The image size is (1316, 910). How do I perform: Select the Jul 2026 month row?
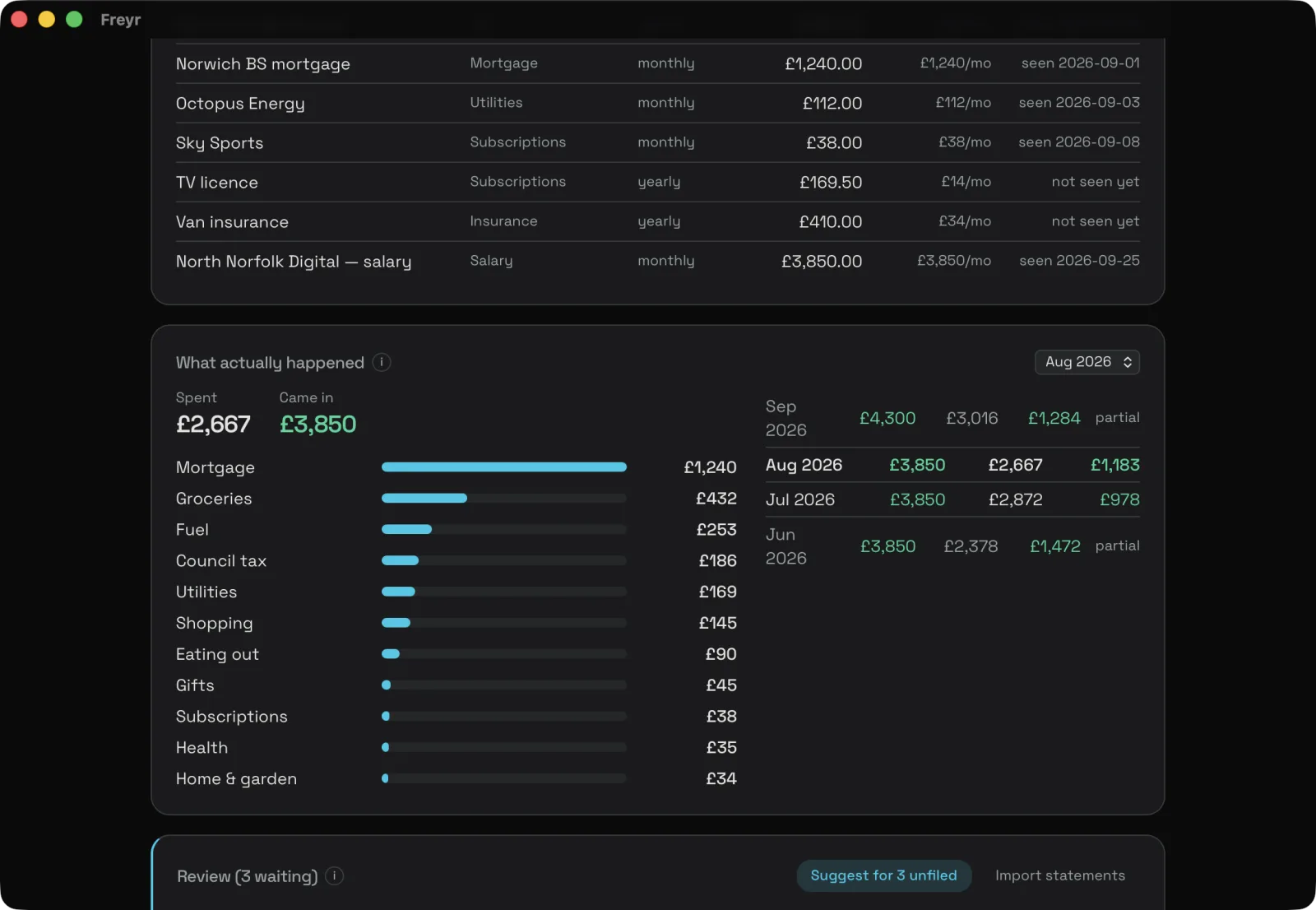952,499
